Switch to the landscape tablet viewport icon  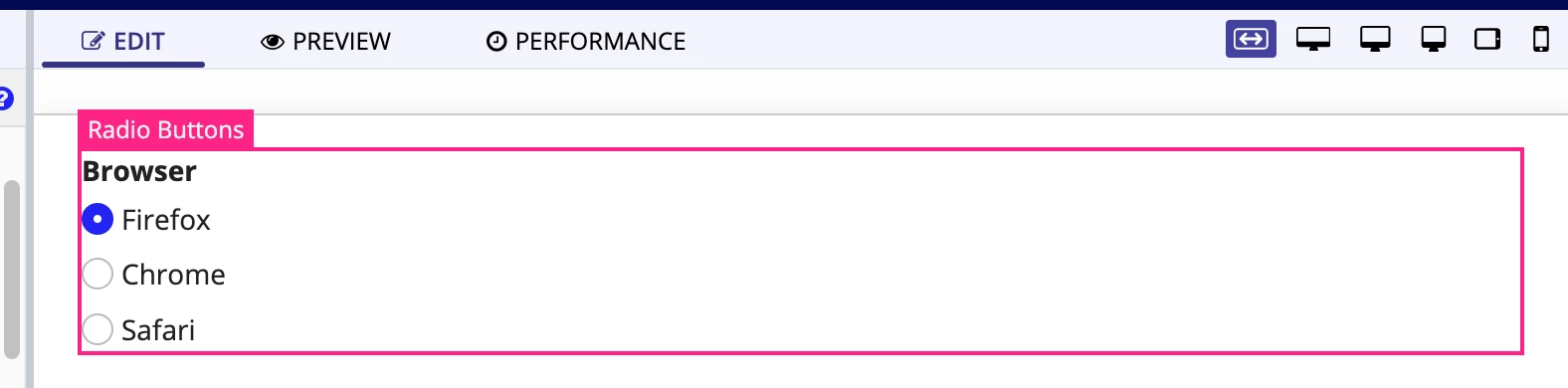(x=1487, y=40)
